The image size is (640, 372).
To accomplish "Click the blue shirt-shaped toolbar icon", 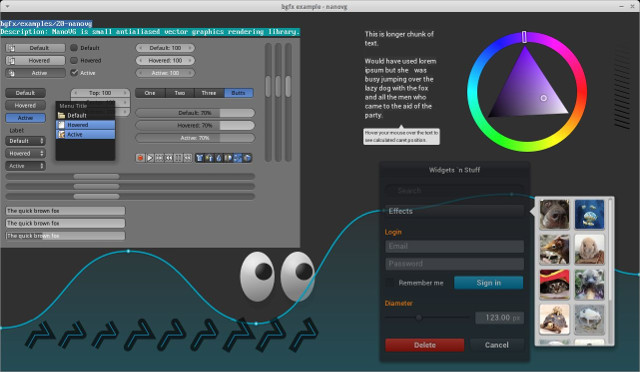I will (200, 158).
